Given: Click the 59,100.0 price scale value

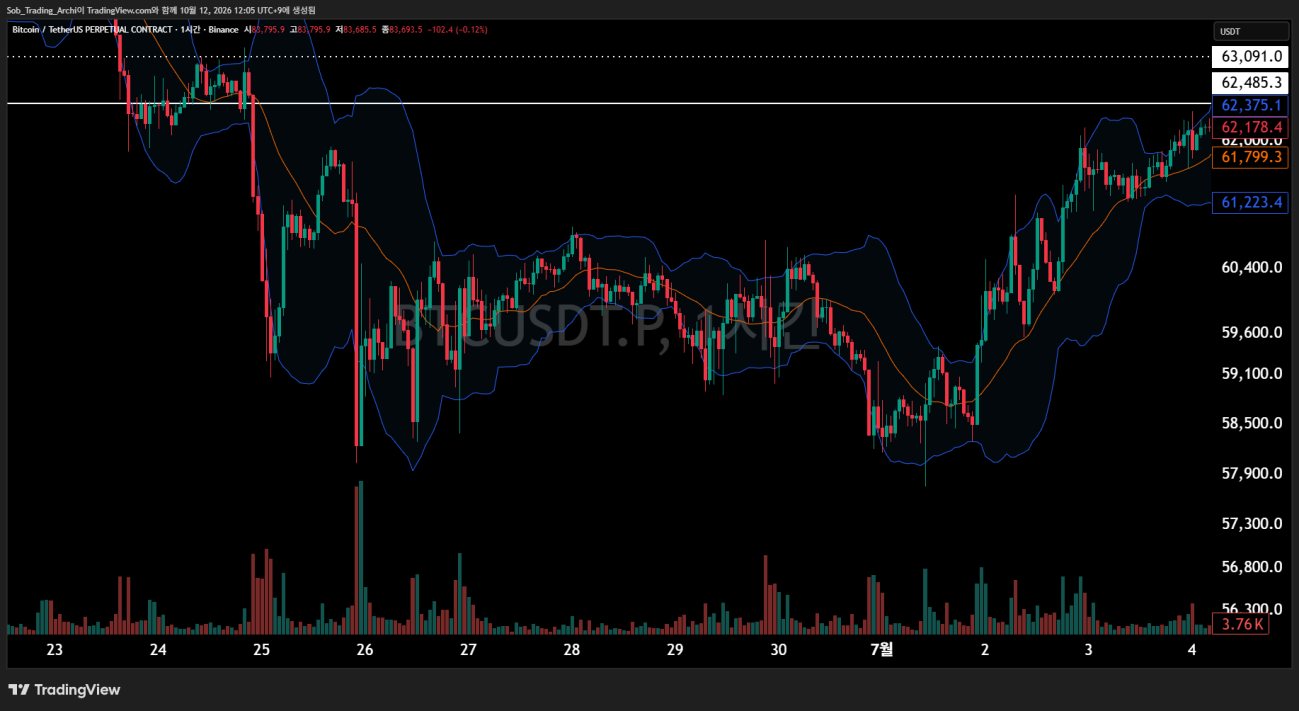Looking at the screenshot, I should point(1251,374).
